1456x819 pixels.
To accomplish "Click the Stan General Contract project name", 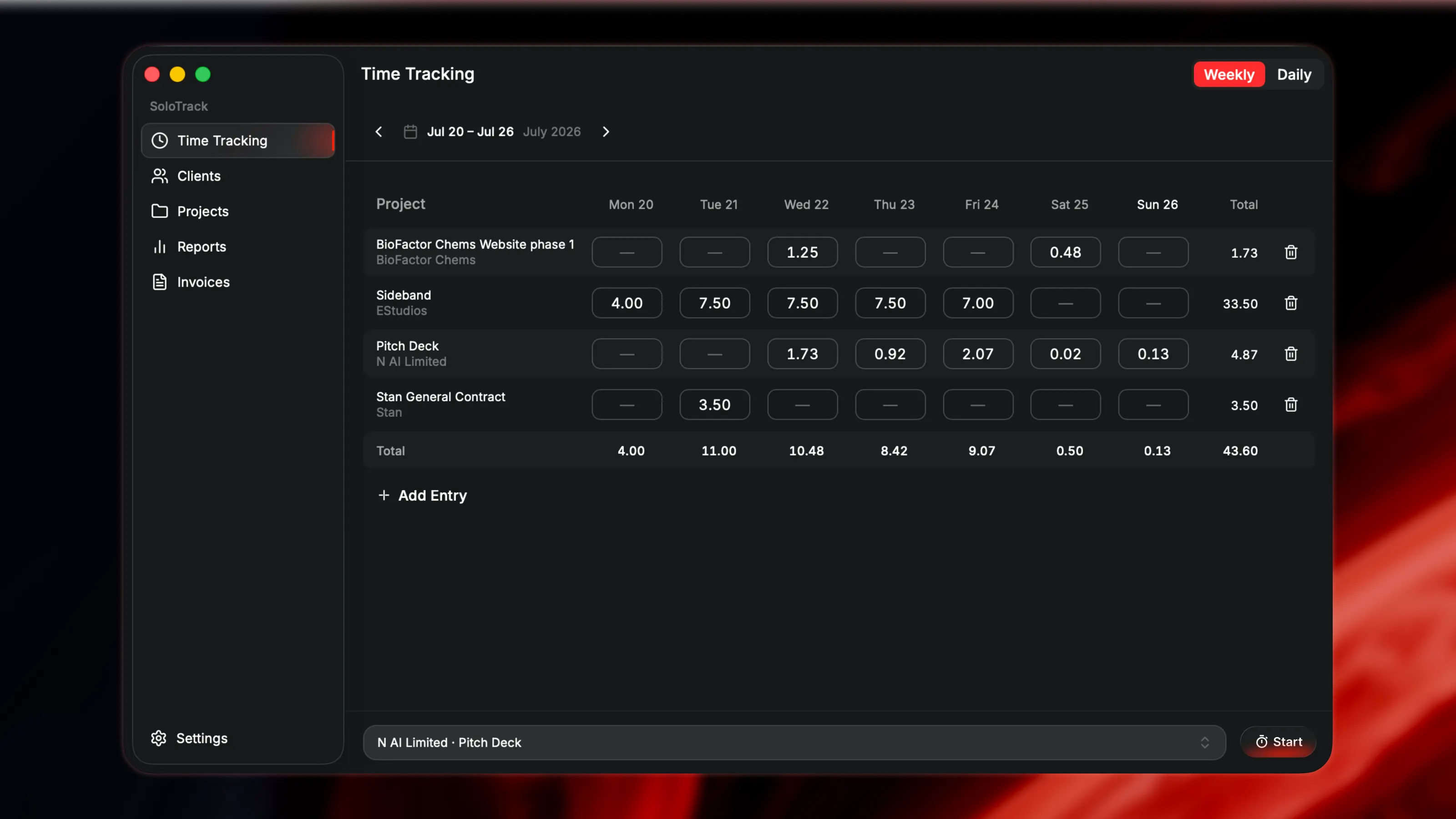I will click(441, 397).
